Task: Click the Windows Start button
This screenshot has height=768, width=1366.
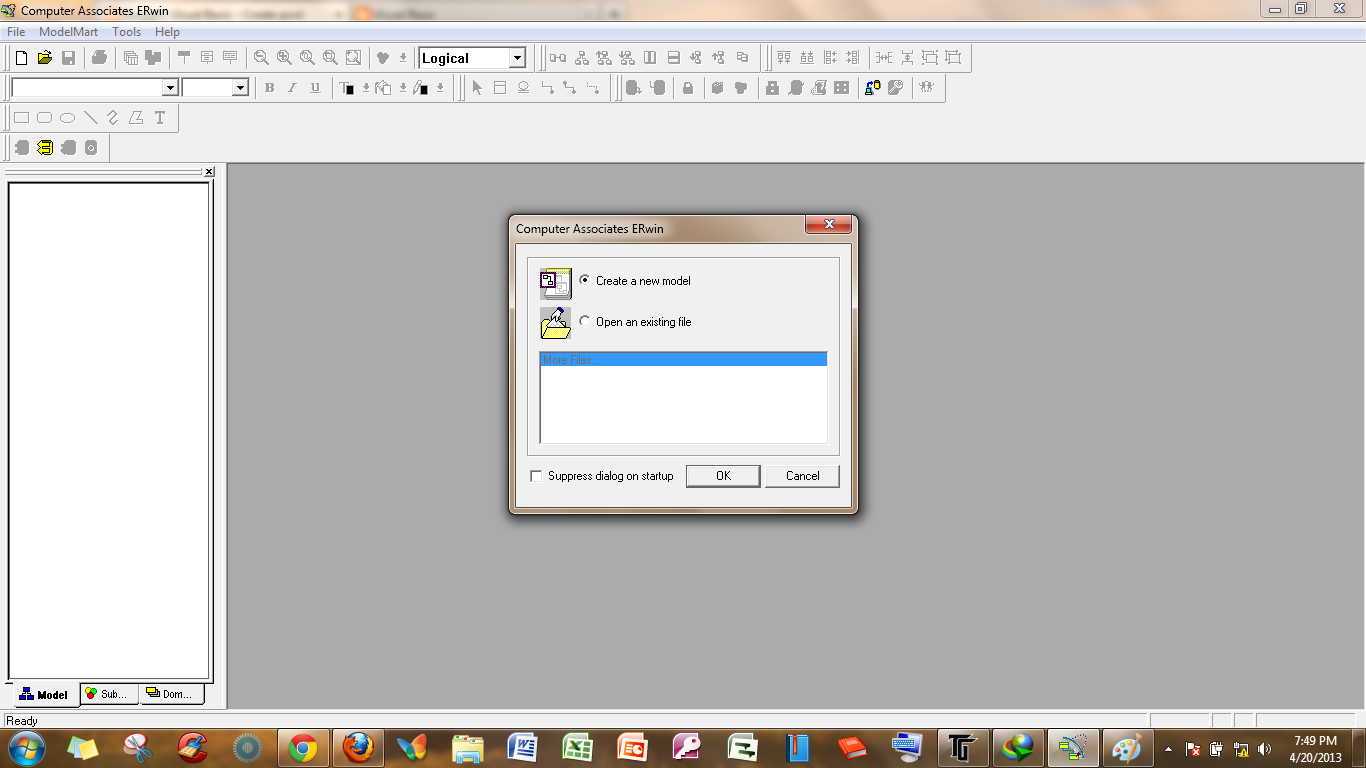Action: coord(26,748)
